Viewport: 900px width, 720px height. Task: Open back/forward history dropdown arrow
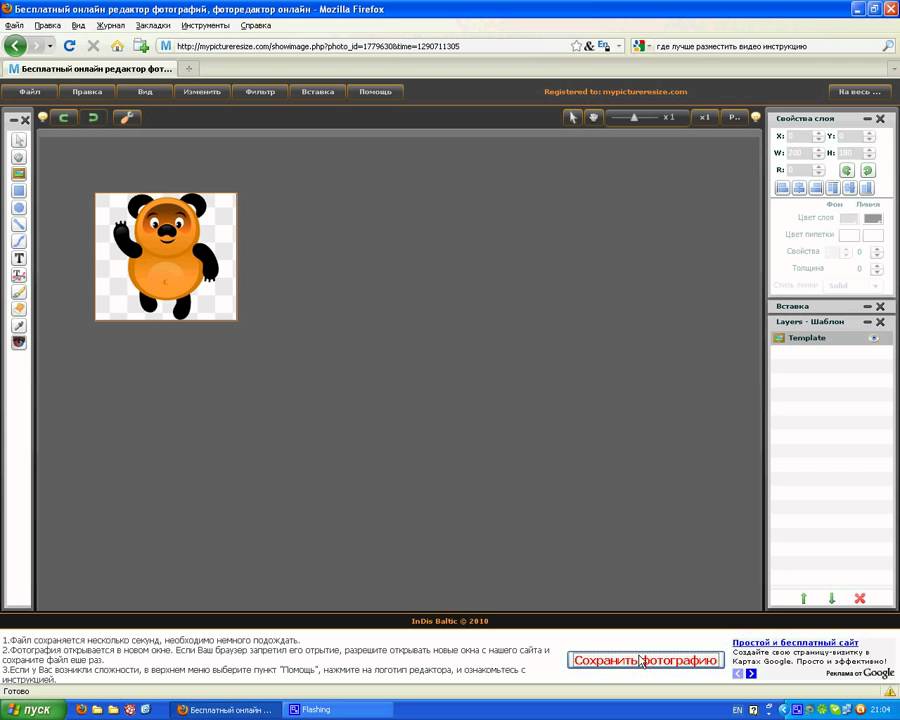coord(51,46)
